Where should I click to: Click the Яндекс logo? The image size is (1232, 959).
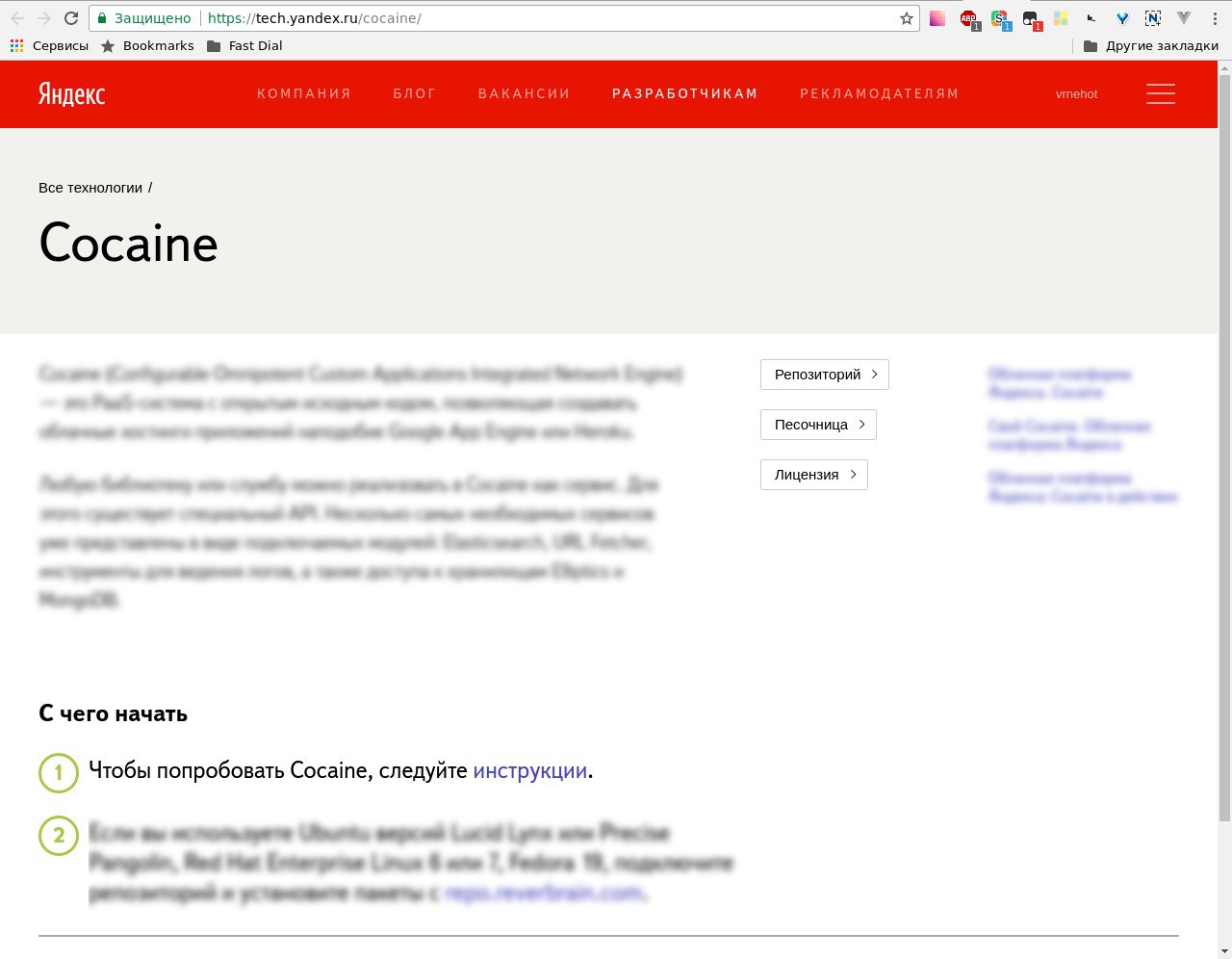(72, 93)
